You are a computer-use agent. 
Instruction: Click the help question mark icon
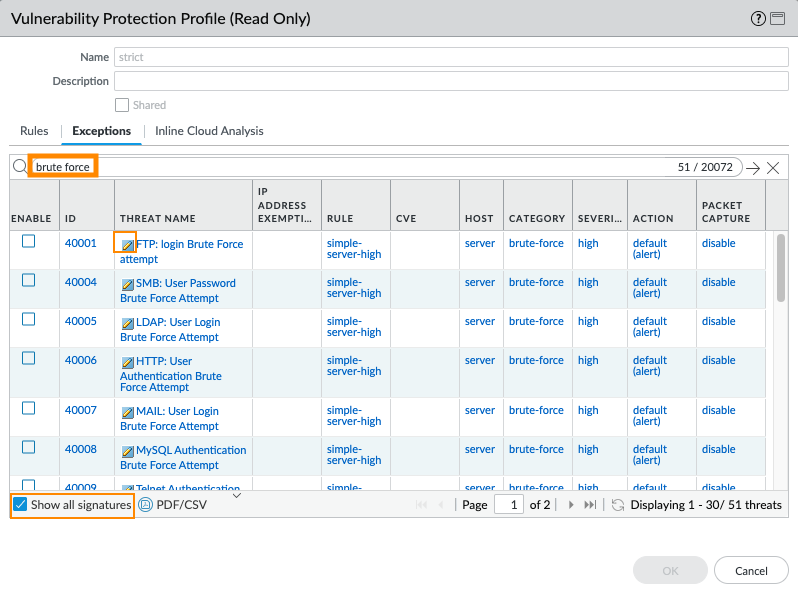tap(758, 19)
